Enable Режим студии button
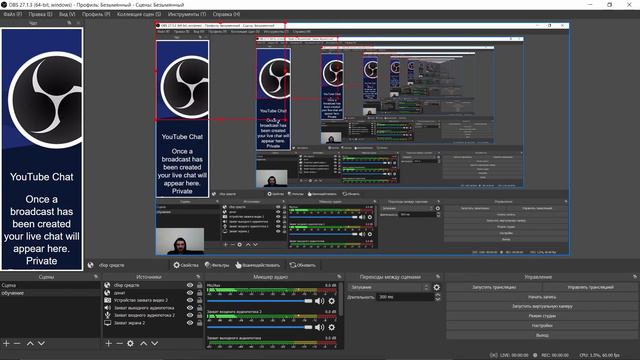 click(542, 316)
